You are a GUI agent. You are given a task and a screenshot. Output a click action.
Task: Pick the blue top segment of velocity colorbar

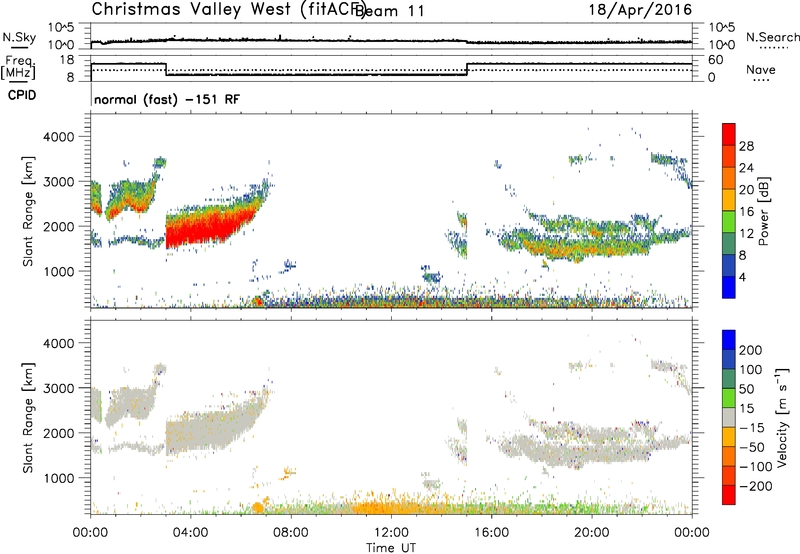729,340
